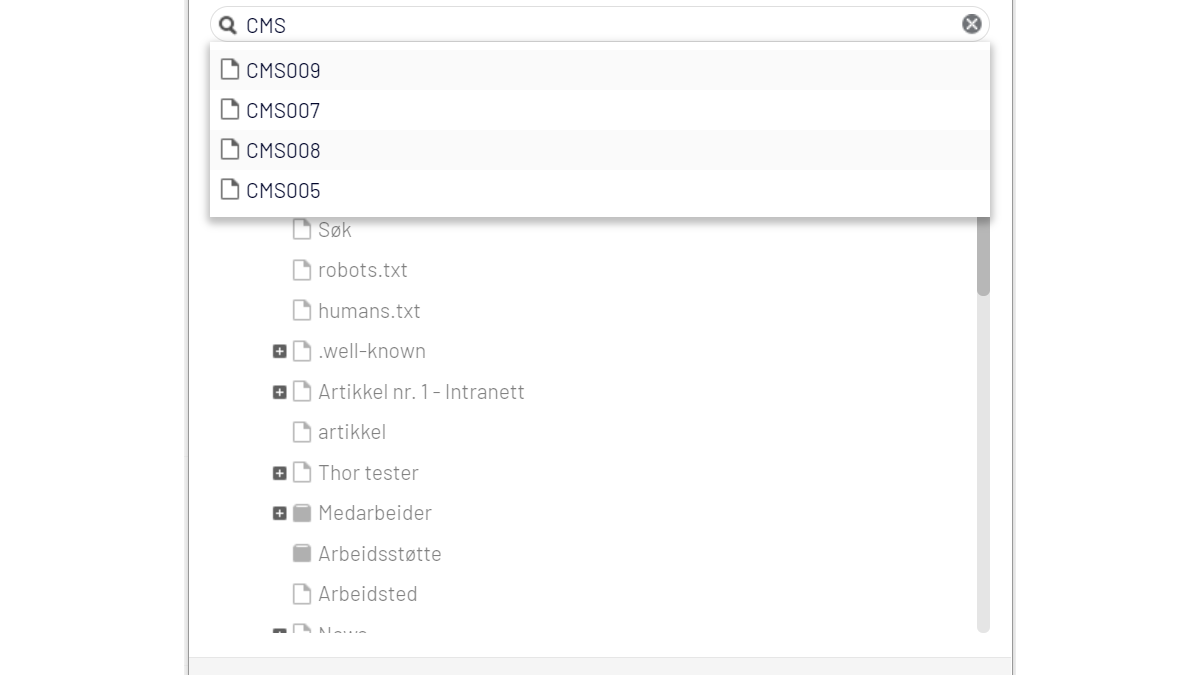Expand the Thor tester node

pyautogui.click(x=280, y=473)
